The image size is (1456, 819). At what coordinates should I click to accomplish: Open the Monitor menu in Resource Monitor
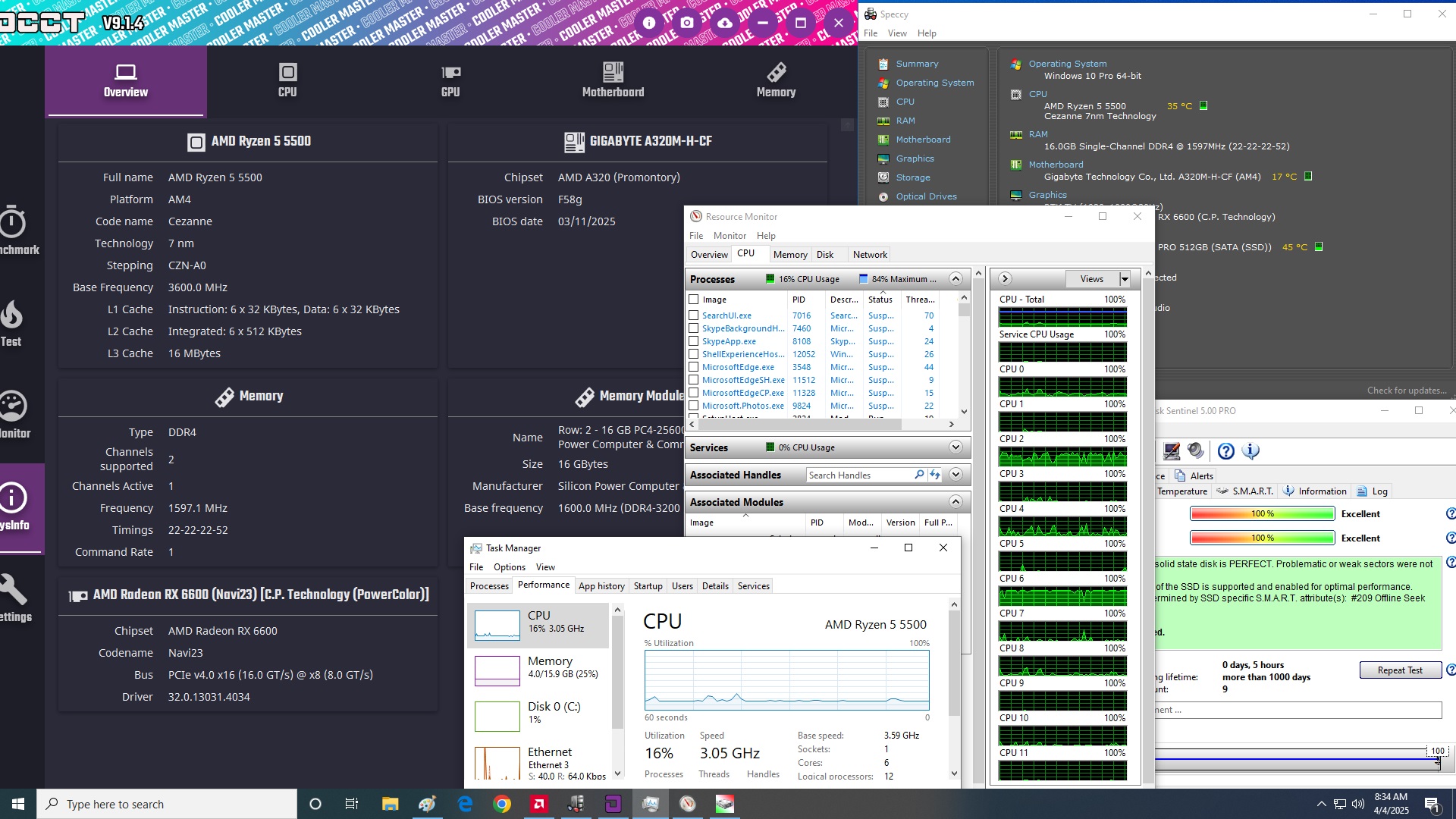point(730,236)
